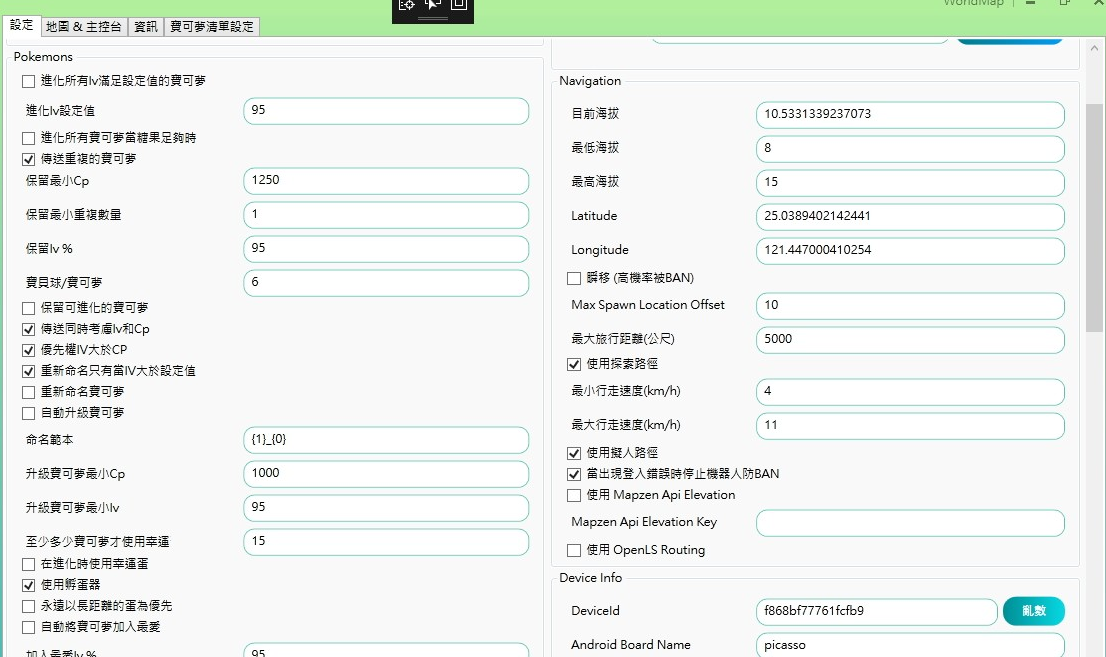This screenshot has width=1106, height=657.
Task: Disable the 使用擬人路徑 checkbox
Action: pos(574,453)
